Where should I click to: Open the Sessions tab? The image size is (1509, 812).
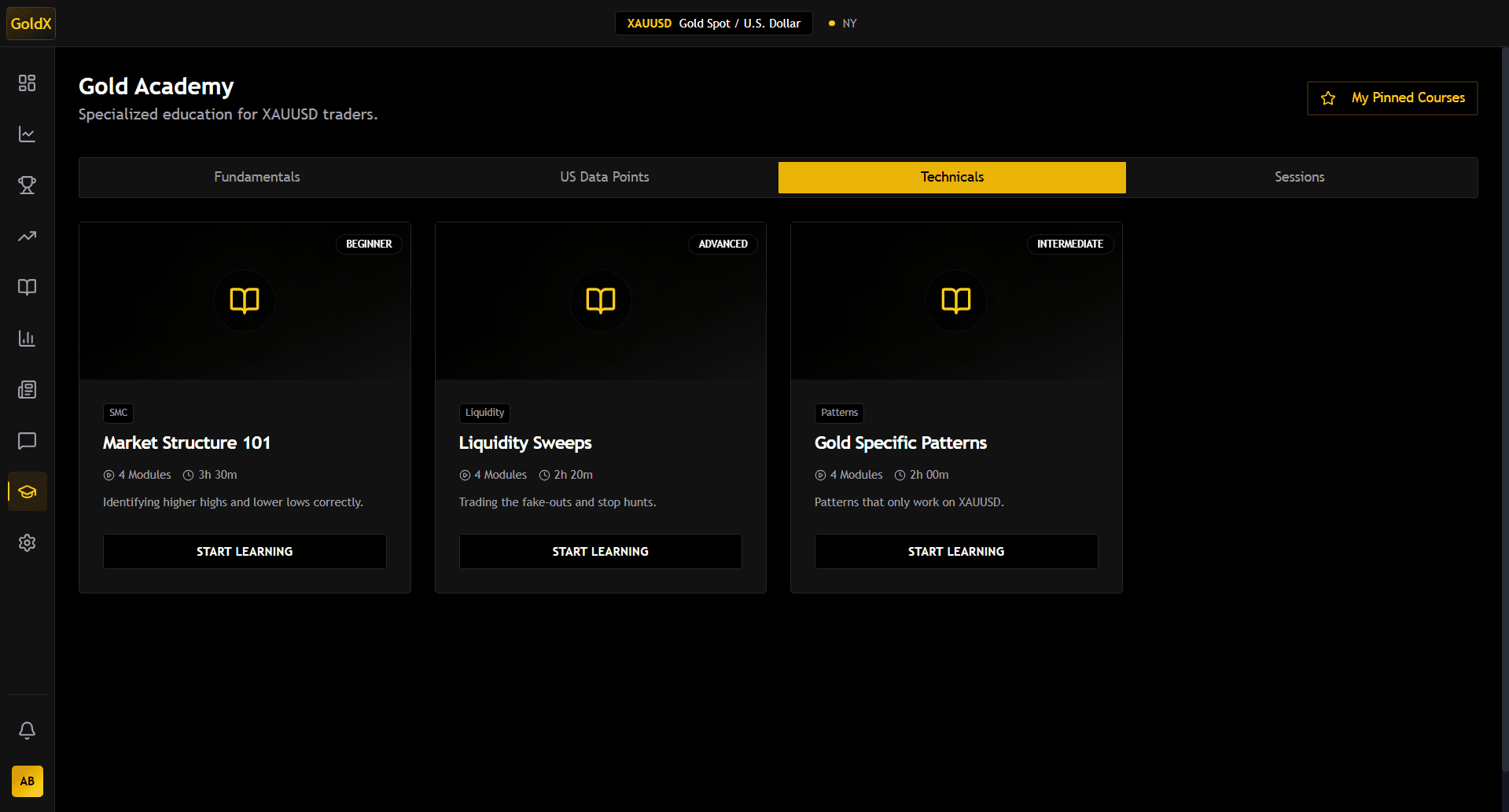coord(1299,178)
